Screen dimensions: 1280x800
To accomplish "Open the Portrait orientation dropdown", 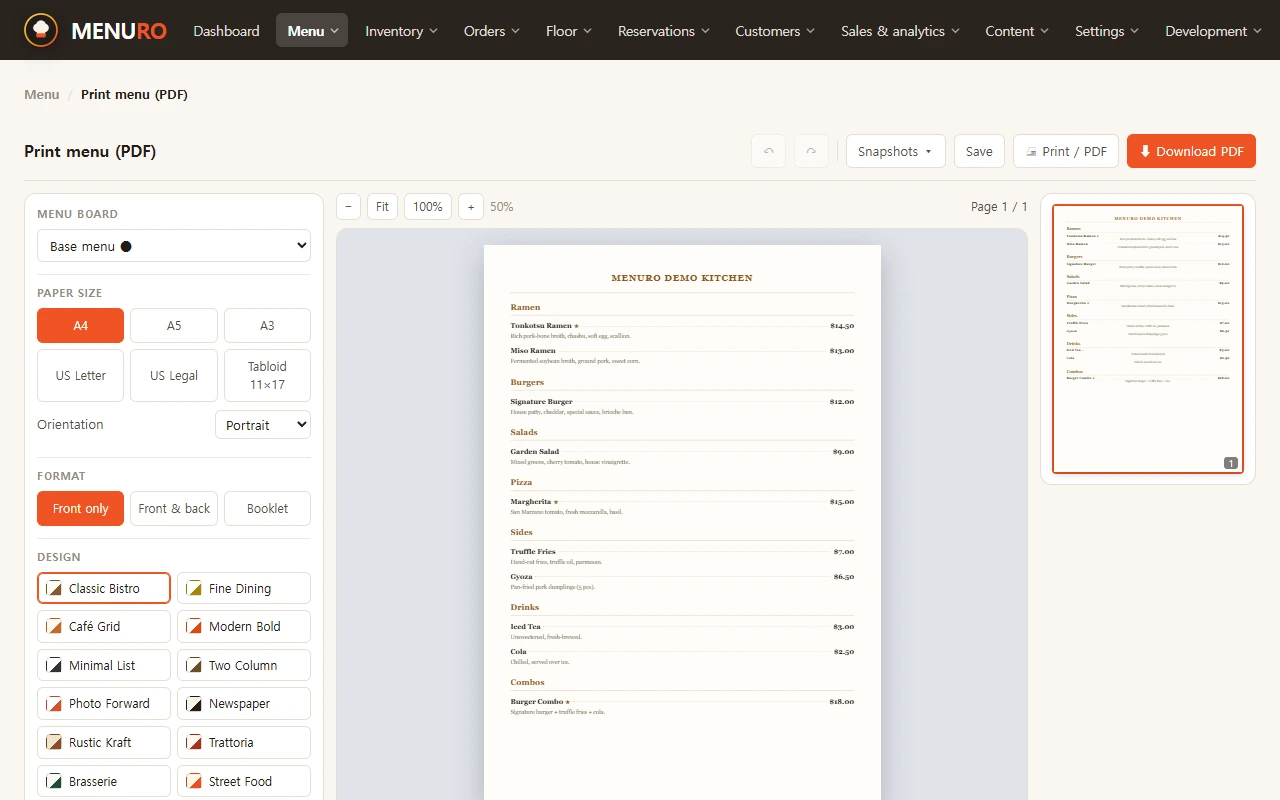I will tap(263, 425).
